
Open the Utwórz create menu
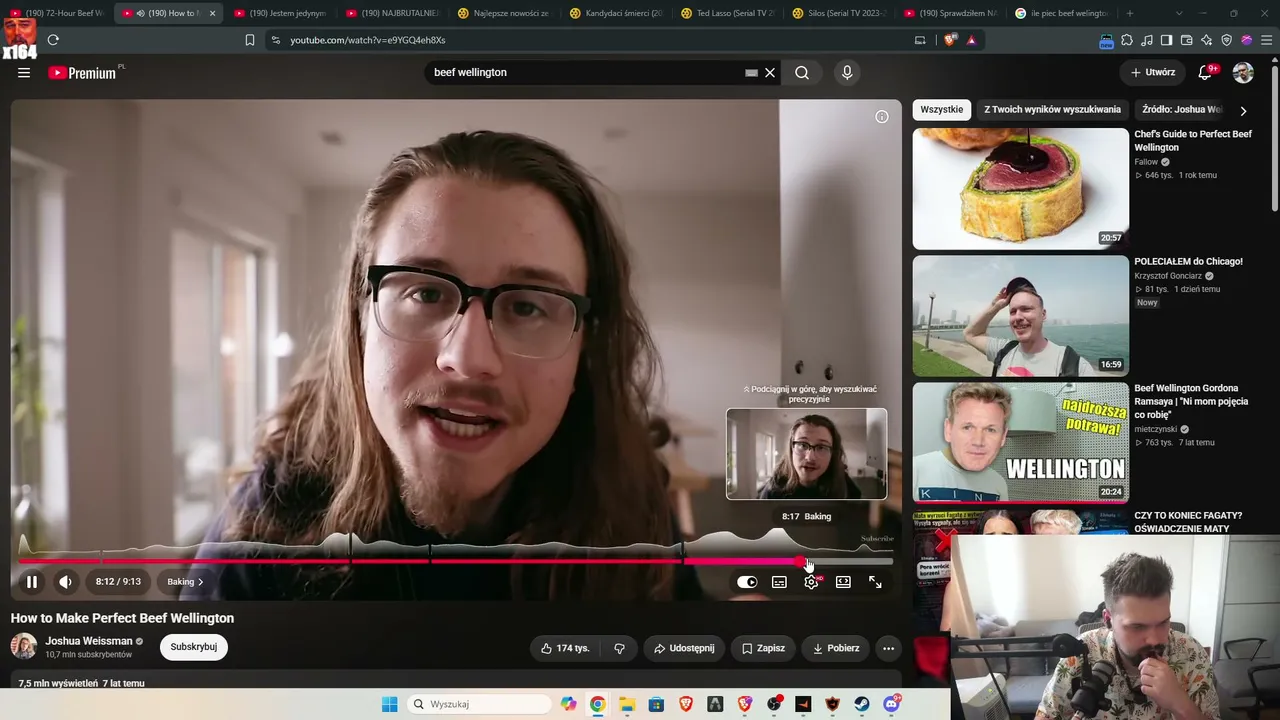click(1153, 72)
